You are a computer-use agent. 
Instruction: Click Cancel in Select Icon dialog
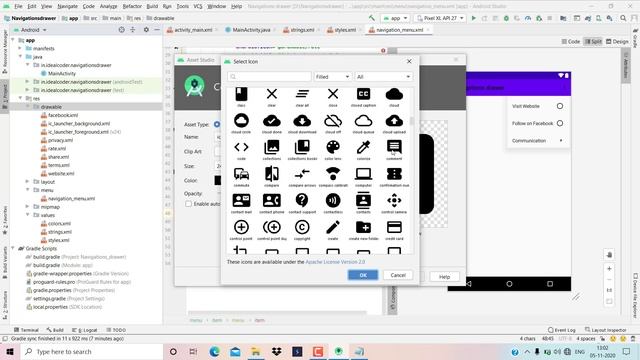click(398, 275)
